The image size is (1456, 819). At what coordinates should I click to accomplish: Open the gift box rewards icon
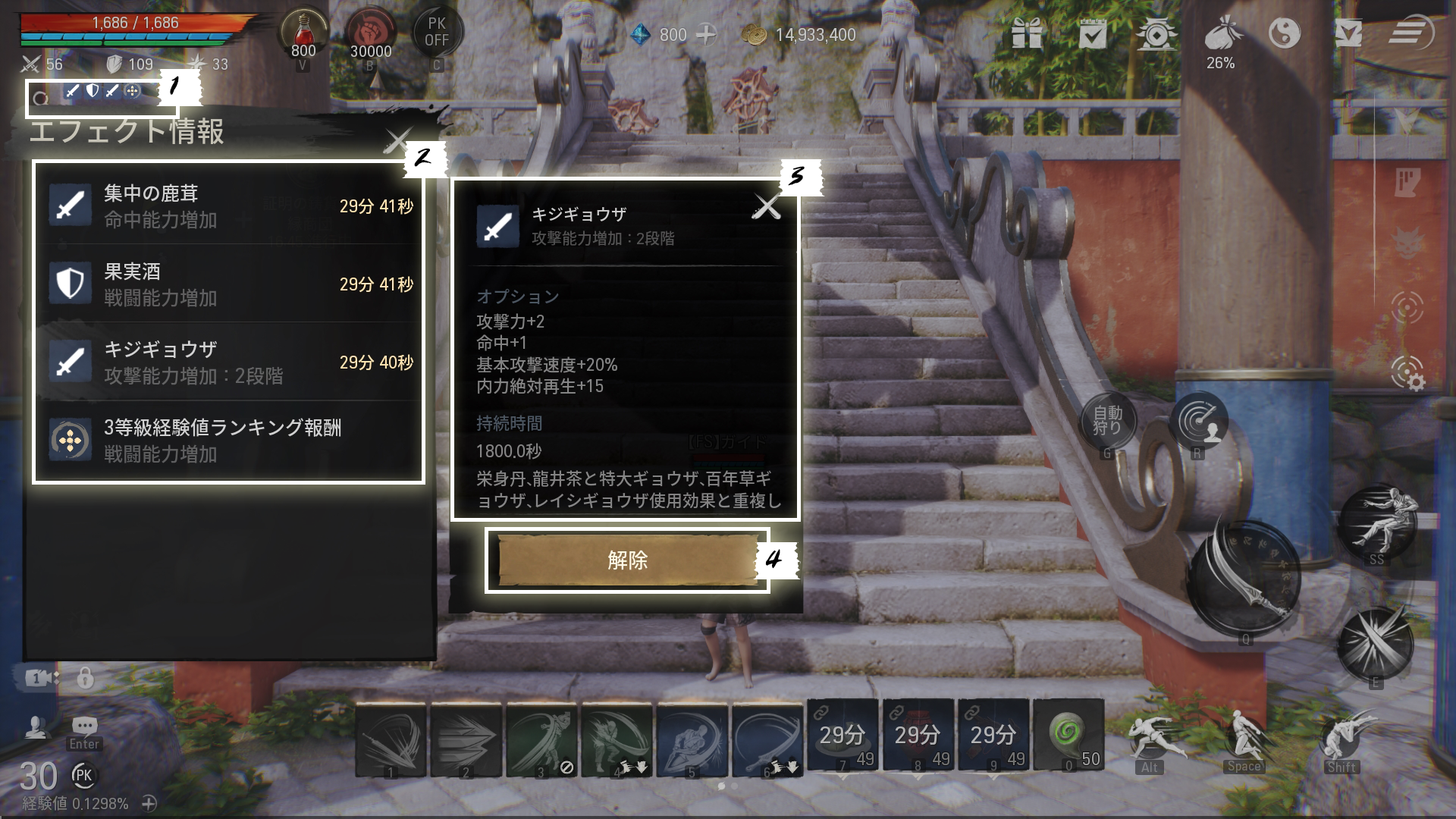click(x=1028, y=34)
